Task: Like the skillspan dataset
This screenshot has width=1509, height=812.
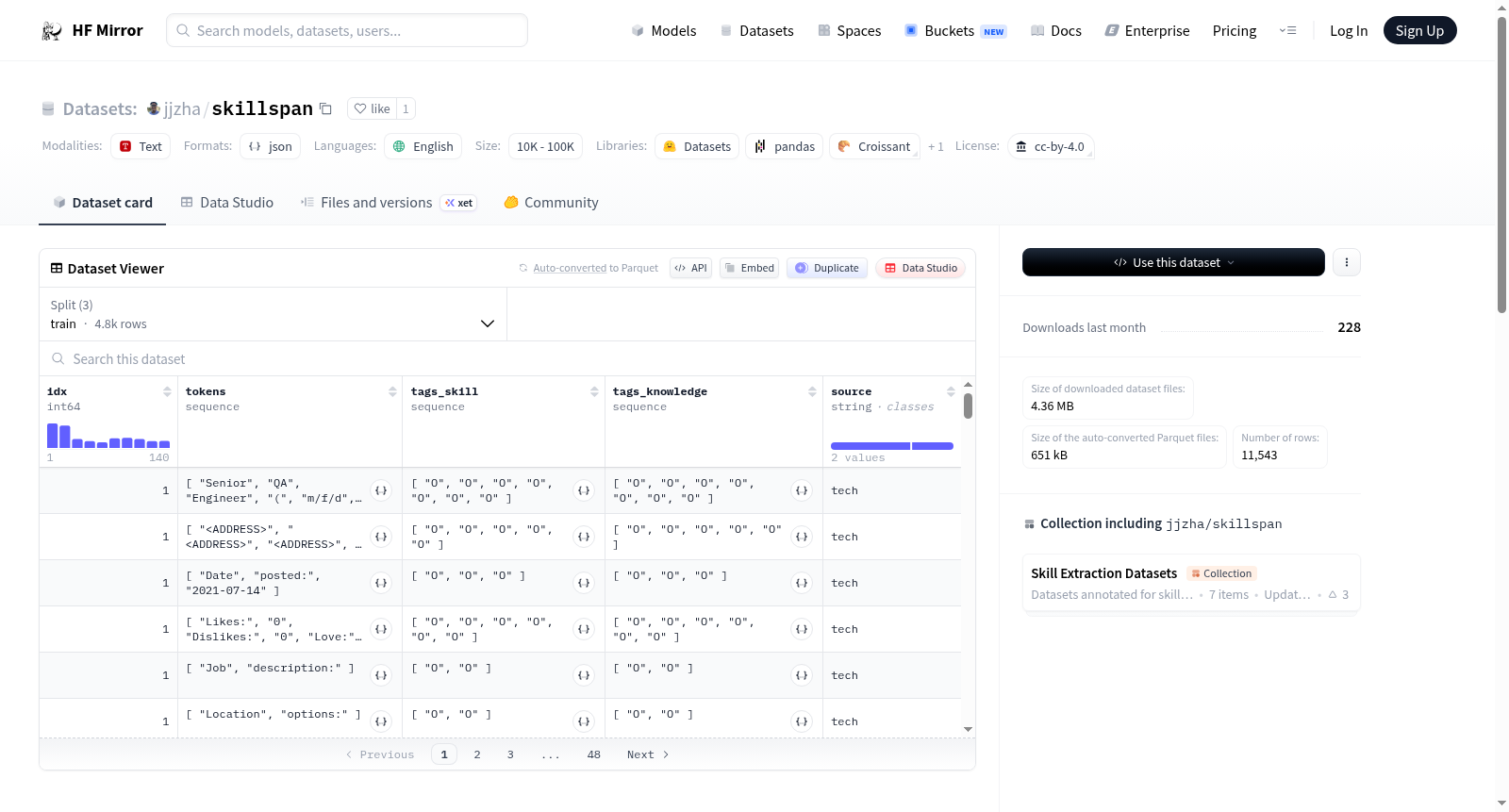Action: [372, 108]
